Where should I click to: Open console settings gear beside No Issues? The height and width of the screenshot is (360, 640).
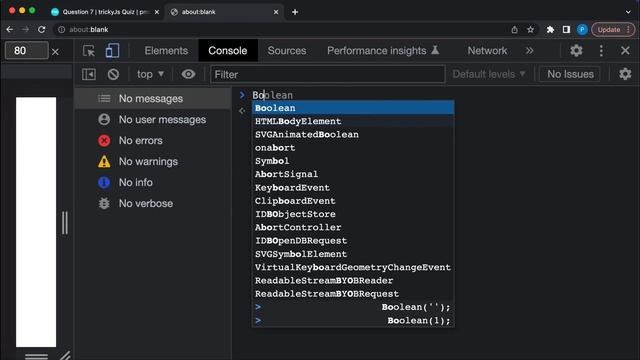click(x=625, y=74)
